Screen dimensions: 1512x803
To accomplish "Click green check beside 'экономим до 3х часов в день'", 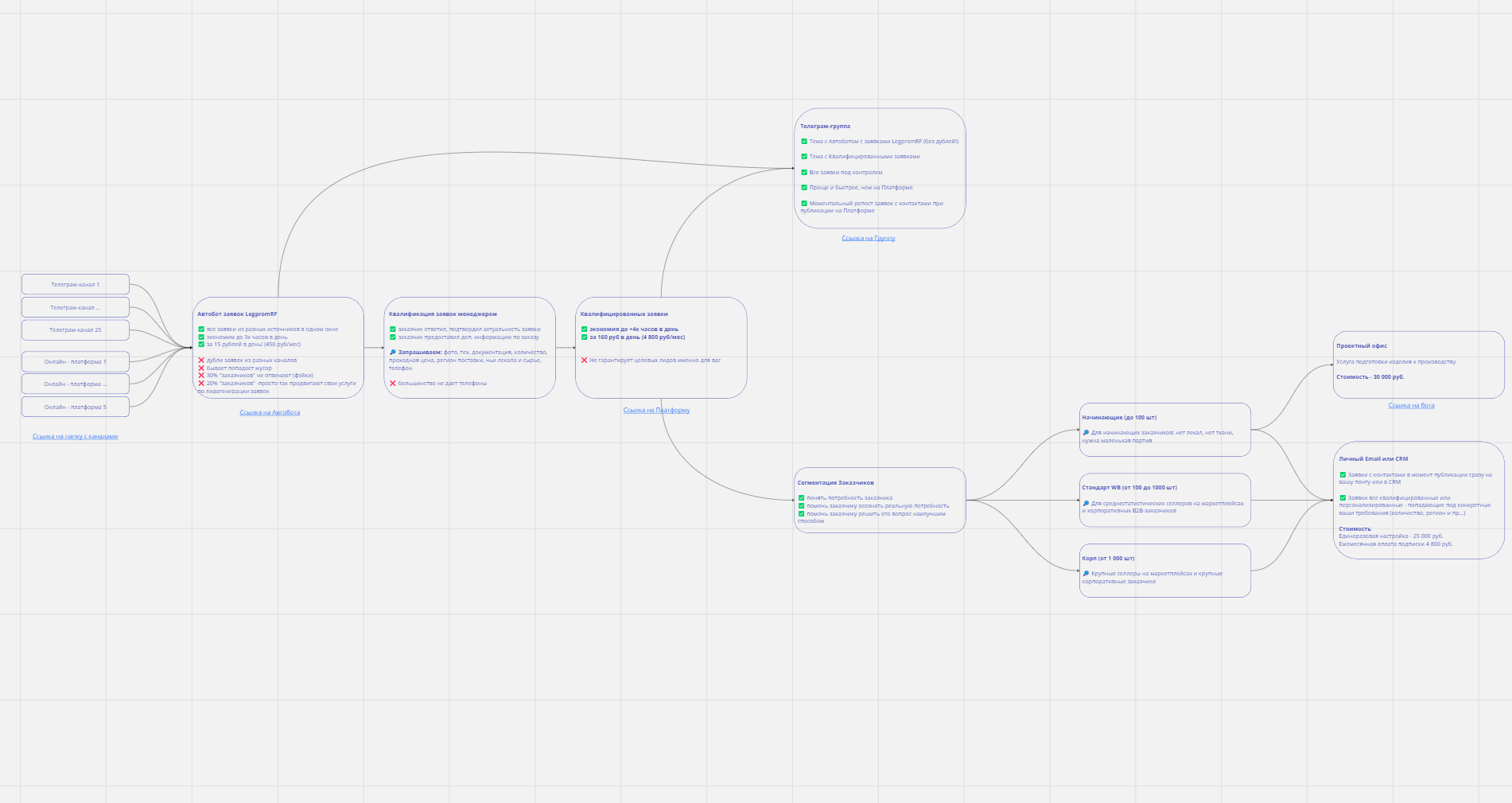I will [x=201, y=337].
